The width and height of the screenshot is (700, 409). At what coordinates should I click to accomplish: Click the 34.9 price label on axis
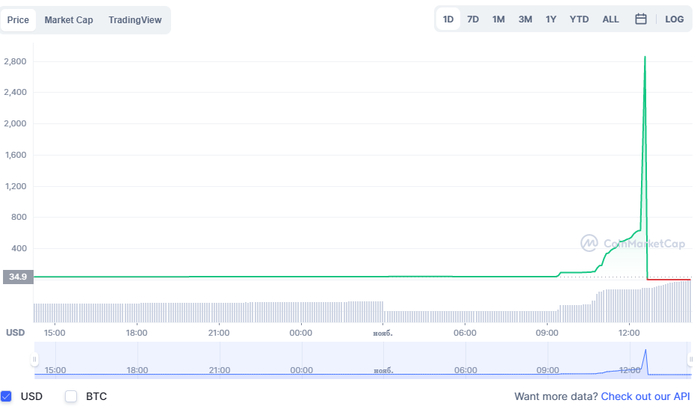pyautogui.click(x=18, y=276)
